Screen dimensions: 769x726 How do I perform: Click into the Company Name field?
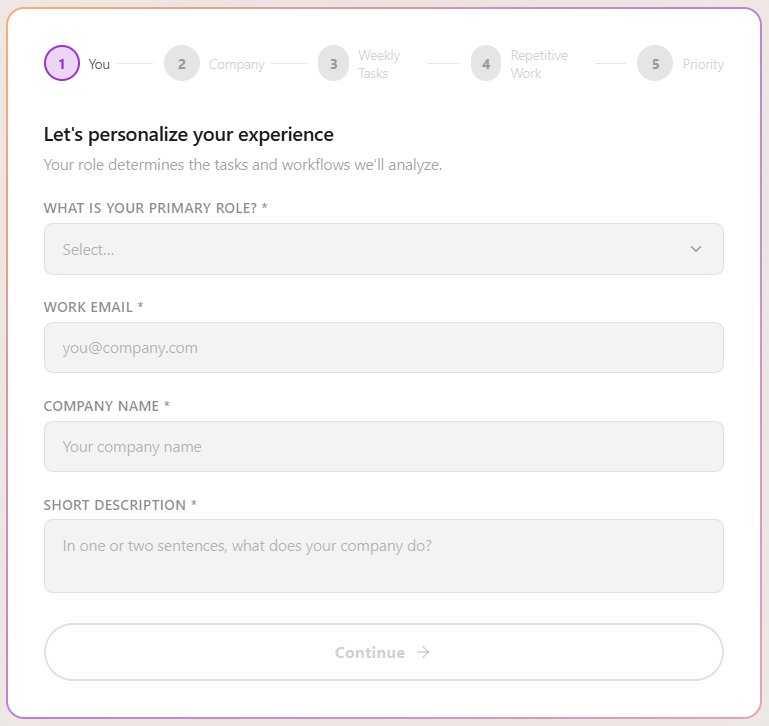pos(383,446)
